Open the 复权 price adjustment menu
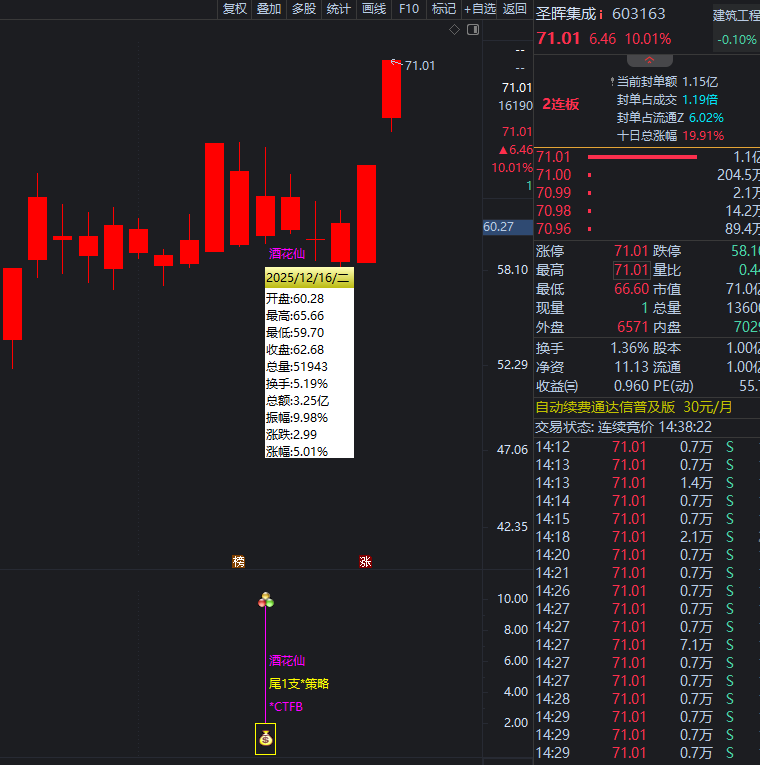The width and height of the screenshot is (760, 765). (x=234, y=9)
